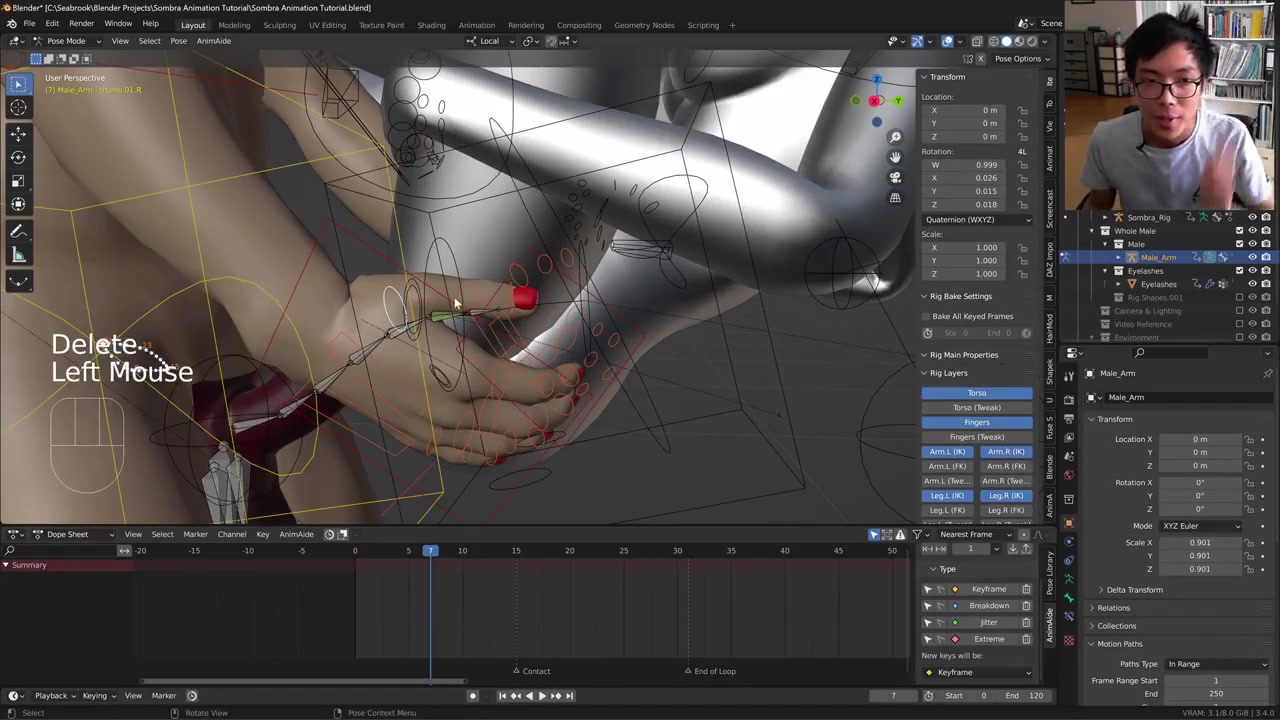Expand the Delta Transform section

[x=1134, y=590]
